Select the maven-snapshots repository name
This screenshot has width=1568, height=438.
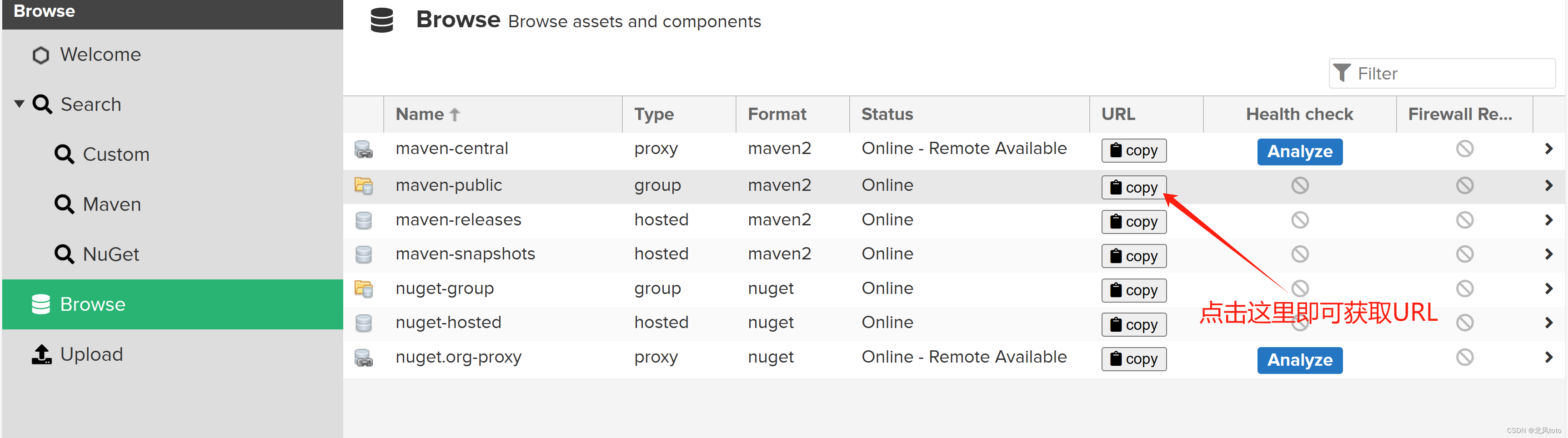click(465, 254)
